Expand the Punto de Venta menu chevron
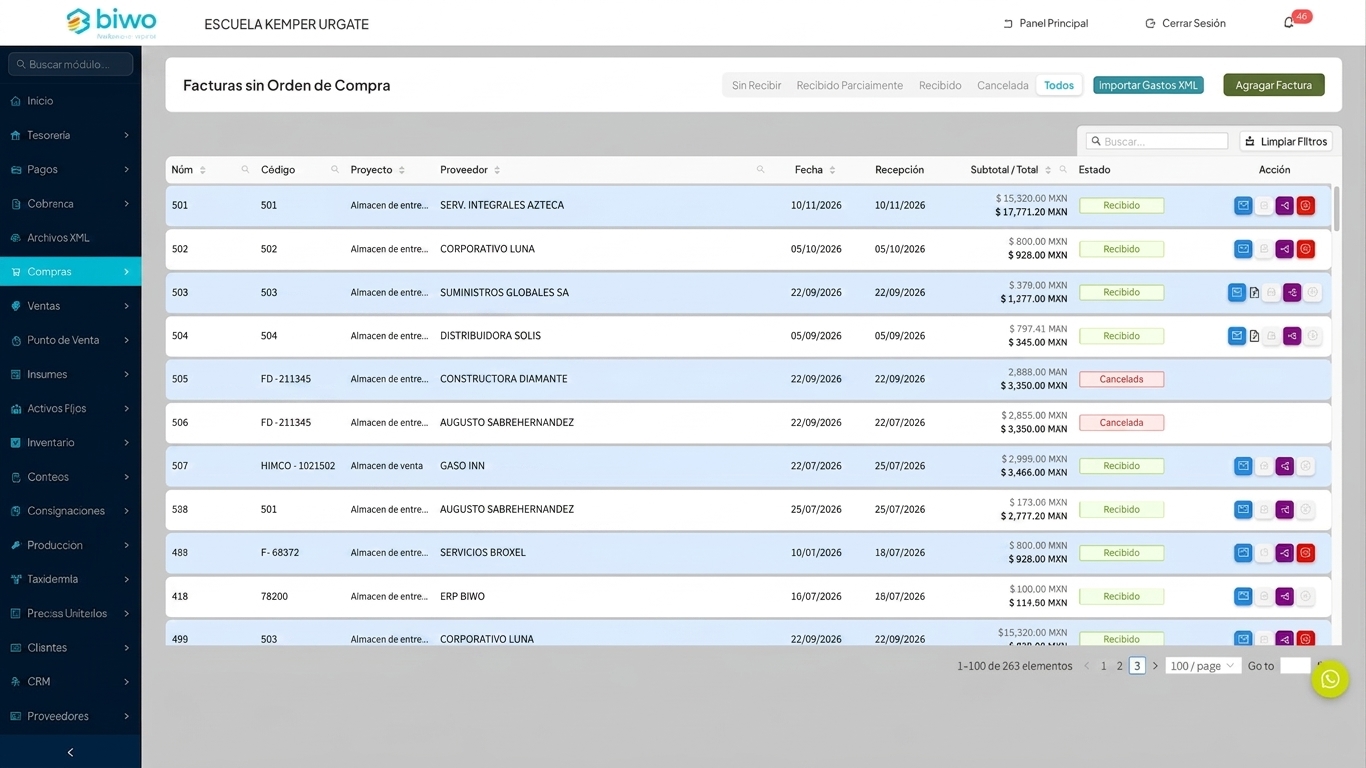The image size is (1366, 768). (126, 340)
